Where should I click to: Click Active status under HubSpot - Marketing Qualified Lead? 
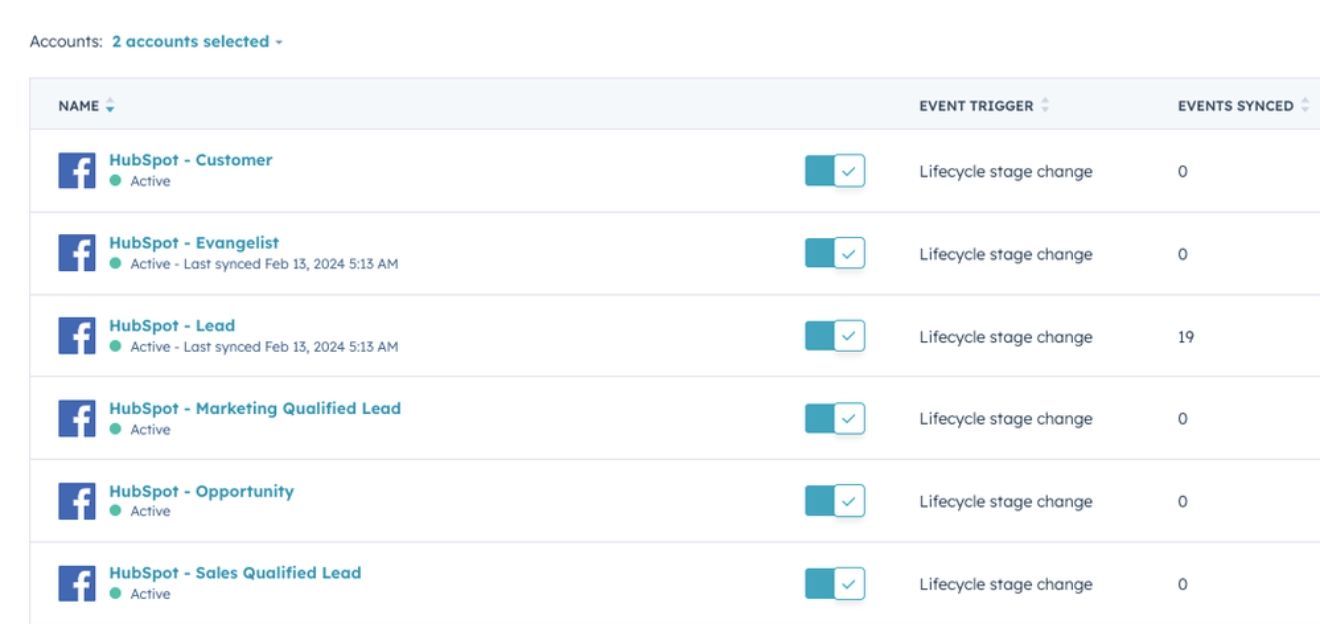(x=150, y=429)
